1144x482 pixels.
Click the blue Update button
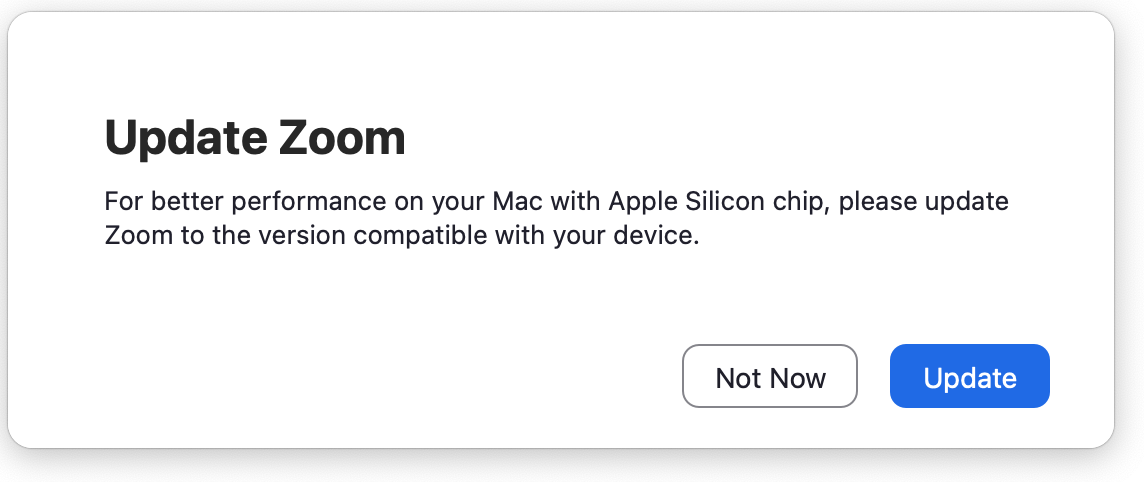pos(969,377)
